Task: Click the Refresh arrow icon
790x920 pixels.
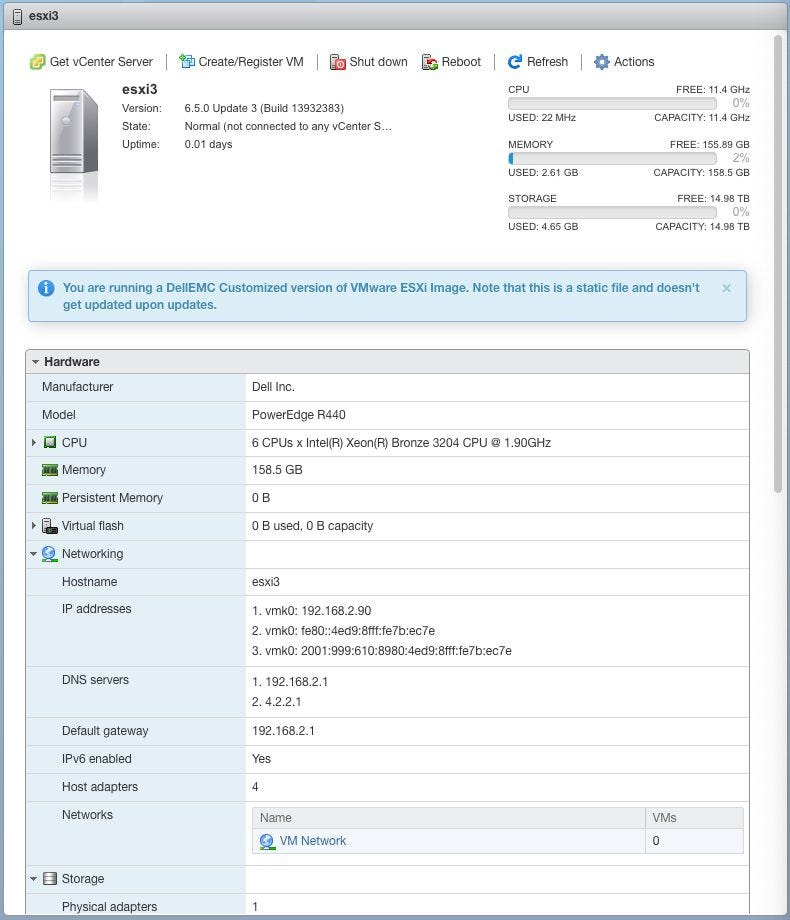Action: pyautogui.click(x=515, y=62)
